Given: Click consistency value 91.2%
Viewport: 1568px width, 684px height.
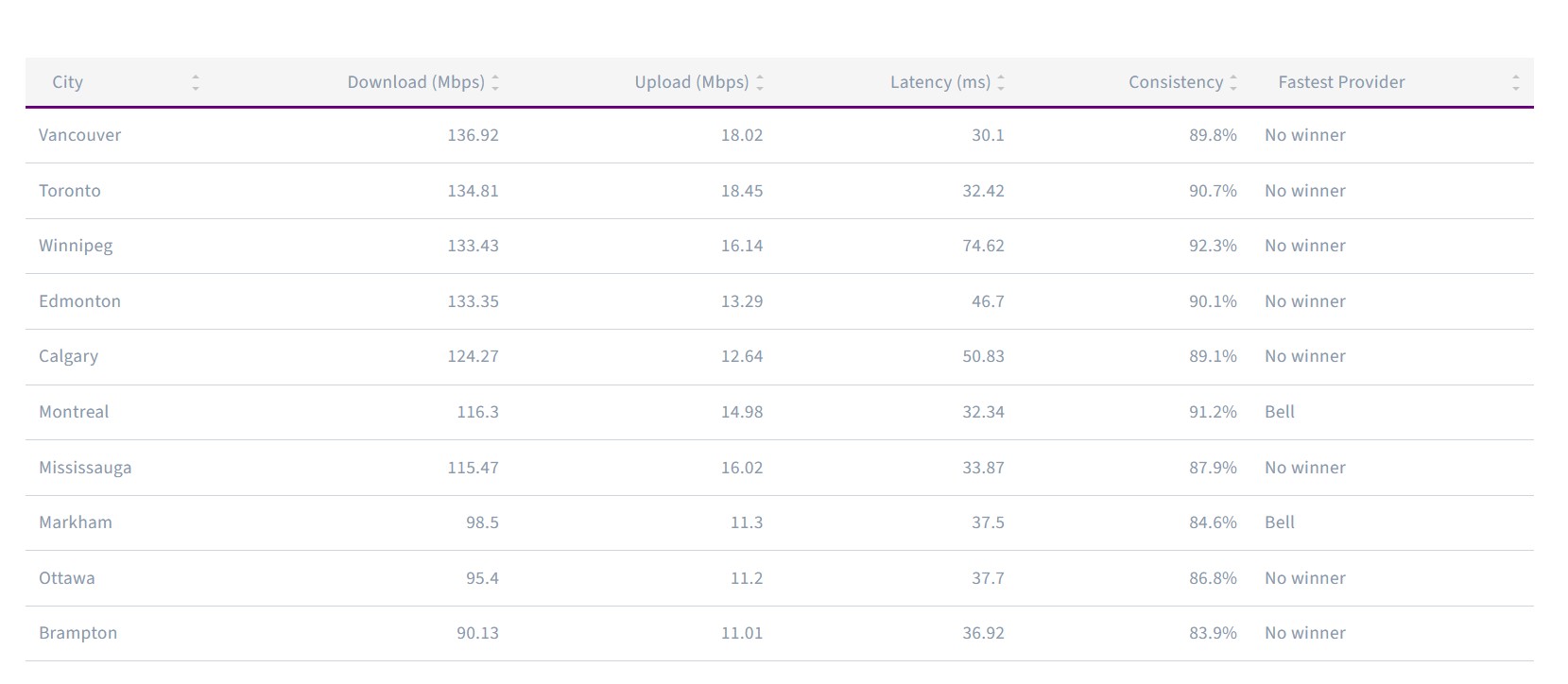Looking at the screenshot, I should tap(1213, 412).
